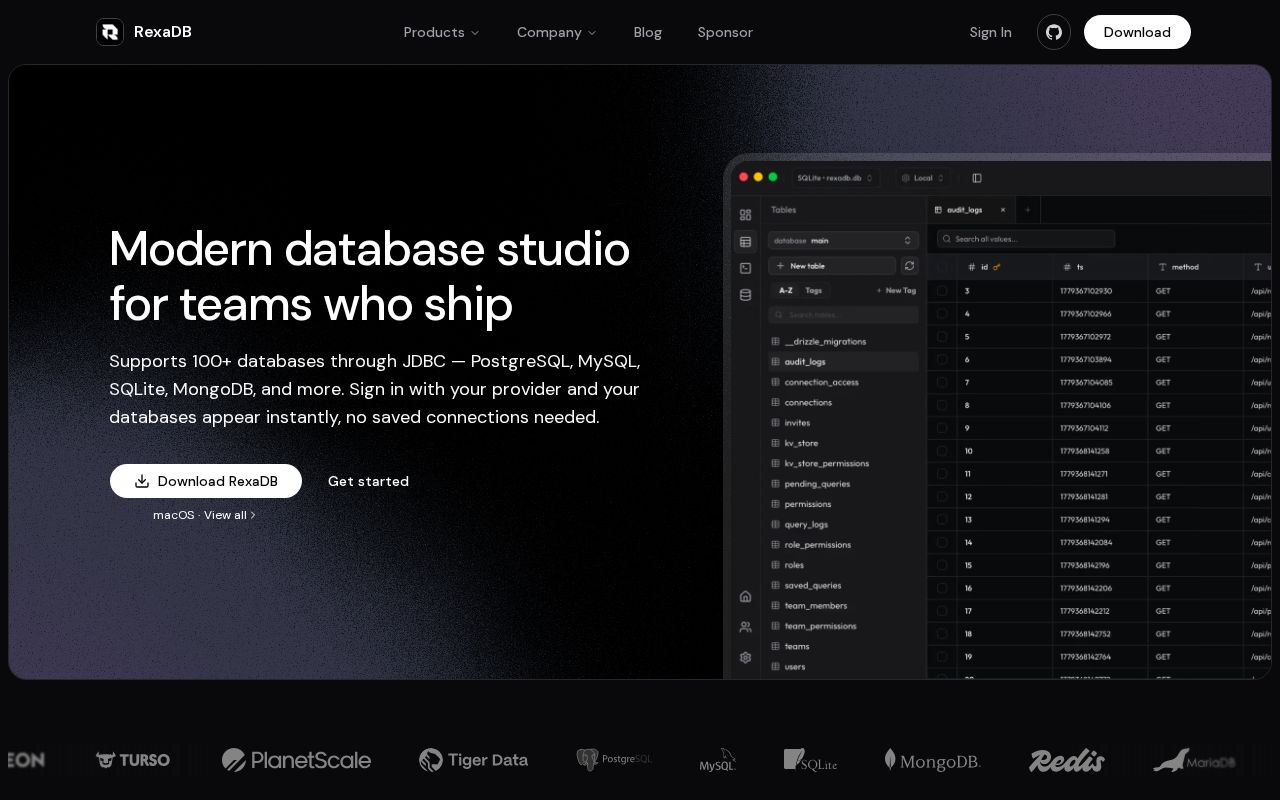Click the Download RexaDB button
The image size is (1280, 800).
click(206, 481)
